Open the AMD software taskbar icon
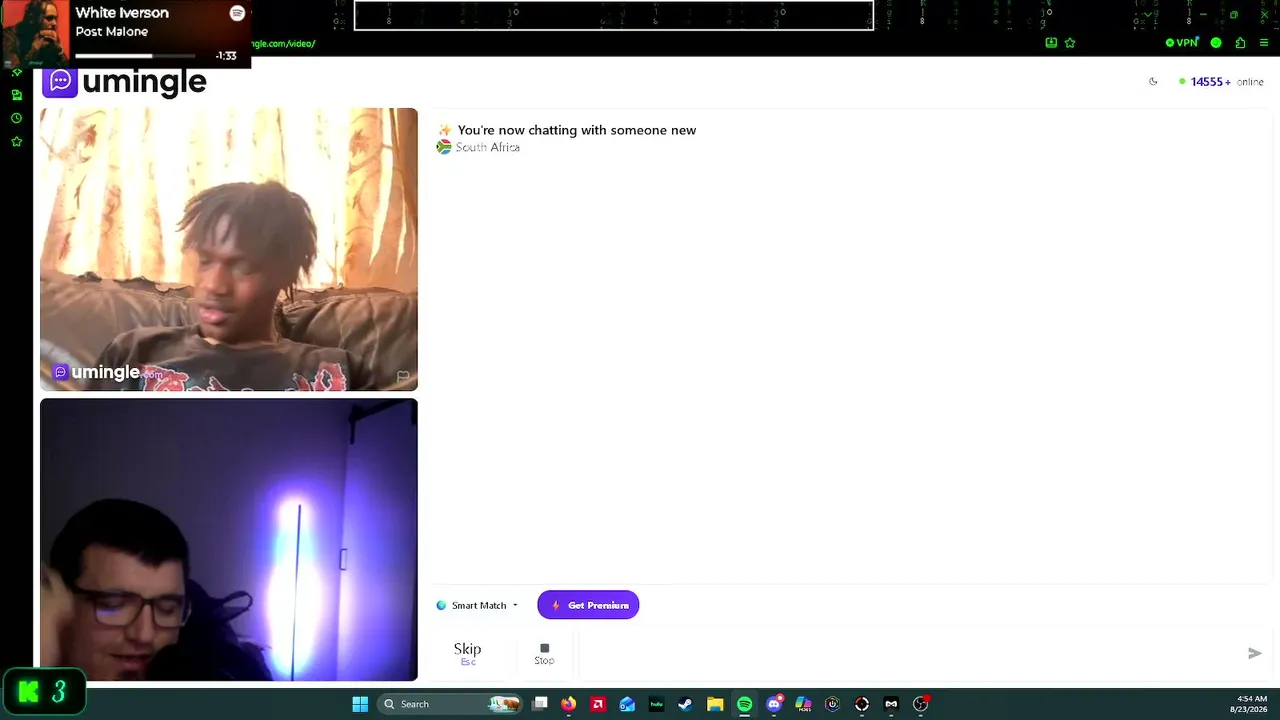This screenshot has height=720, width=1280. (598, 704)
